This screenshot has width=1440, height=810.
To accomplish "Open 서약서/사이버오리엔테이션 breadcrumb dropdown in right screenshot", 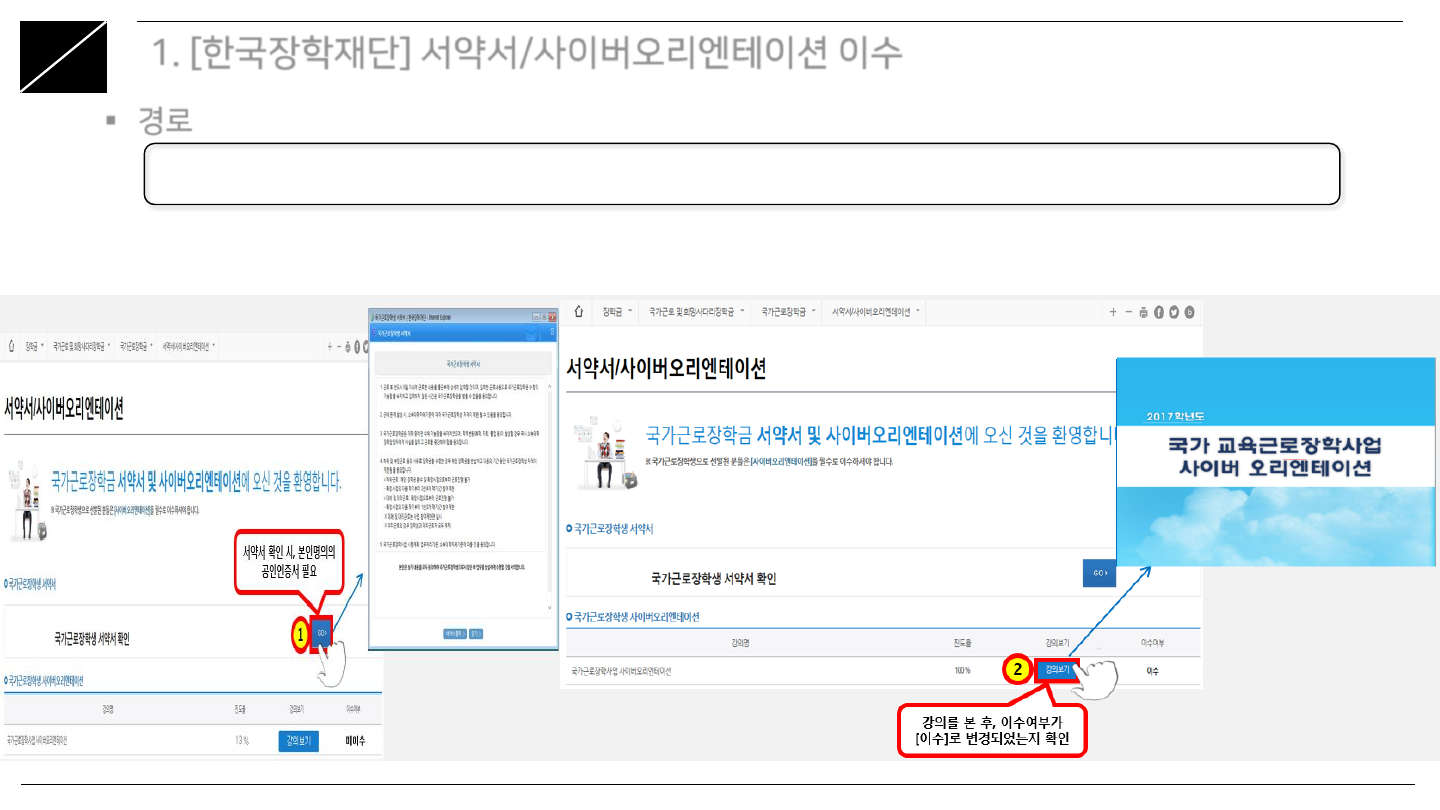I will tap(876, 312).
